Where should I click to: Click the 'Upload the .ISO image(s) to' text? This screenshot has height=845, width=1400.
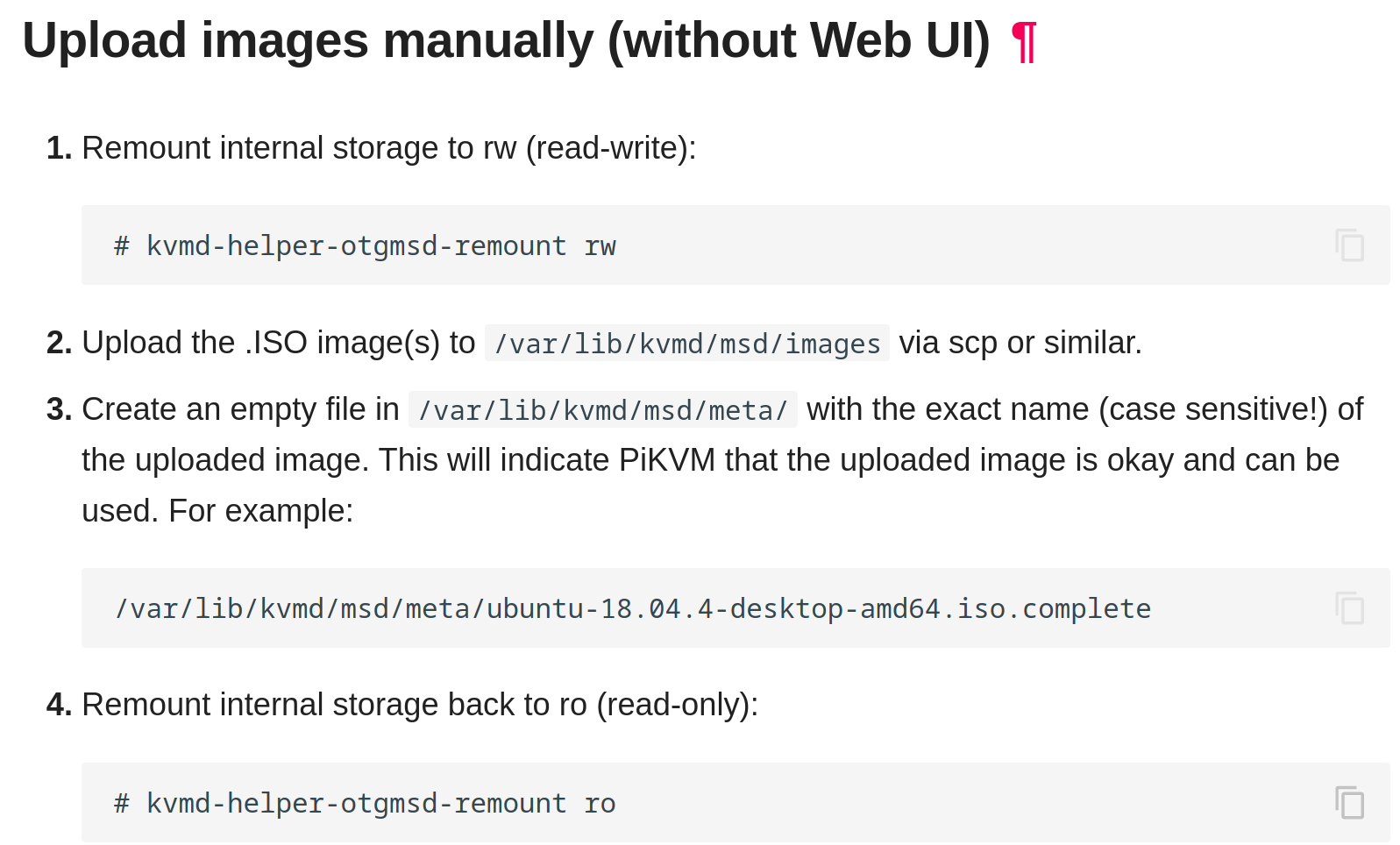coord(278,343)
